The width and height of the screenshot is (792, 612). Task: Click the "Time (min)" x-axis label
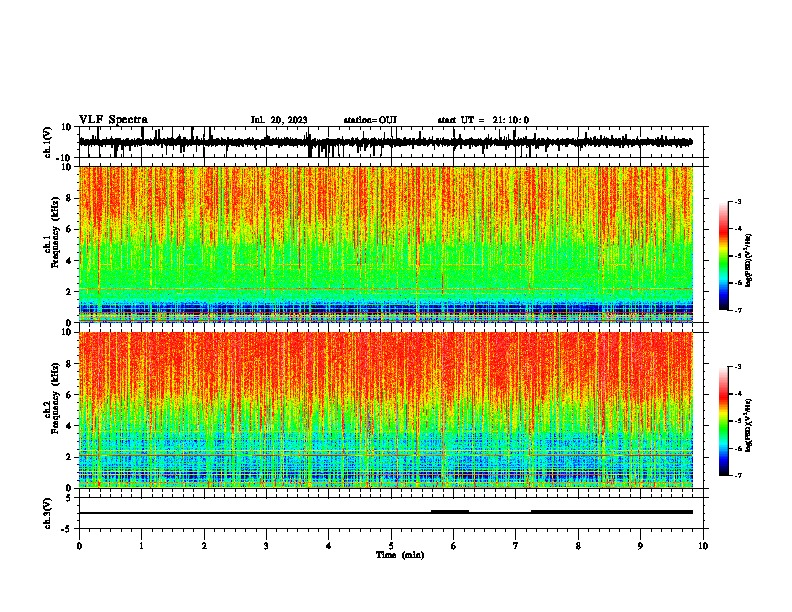click(x=400, y=555)
